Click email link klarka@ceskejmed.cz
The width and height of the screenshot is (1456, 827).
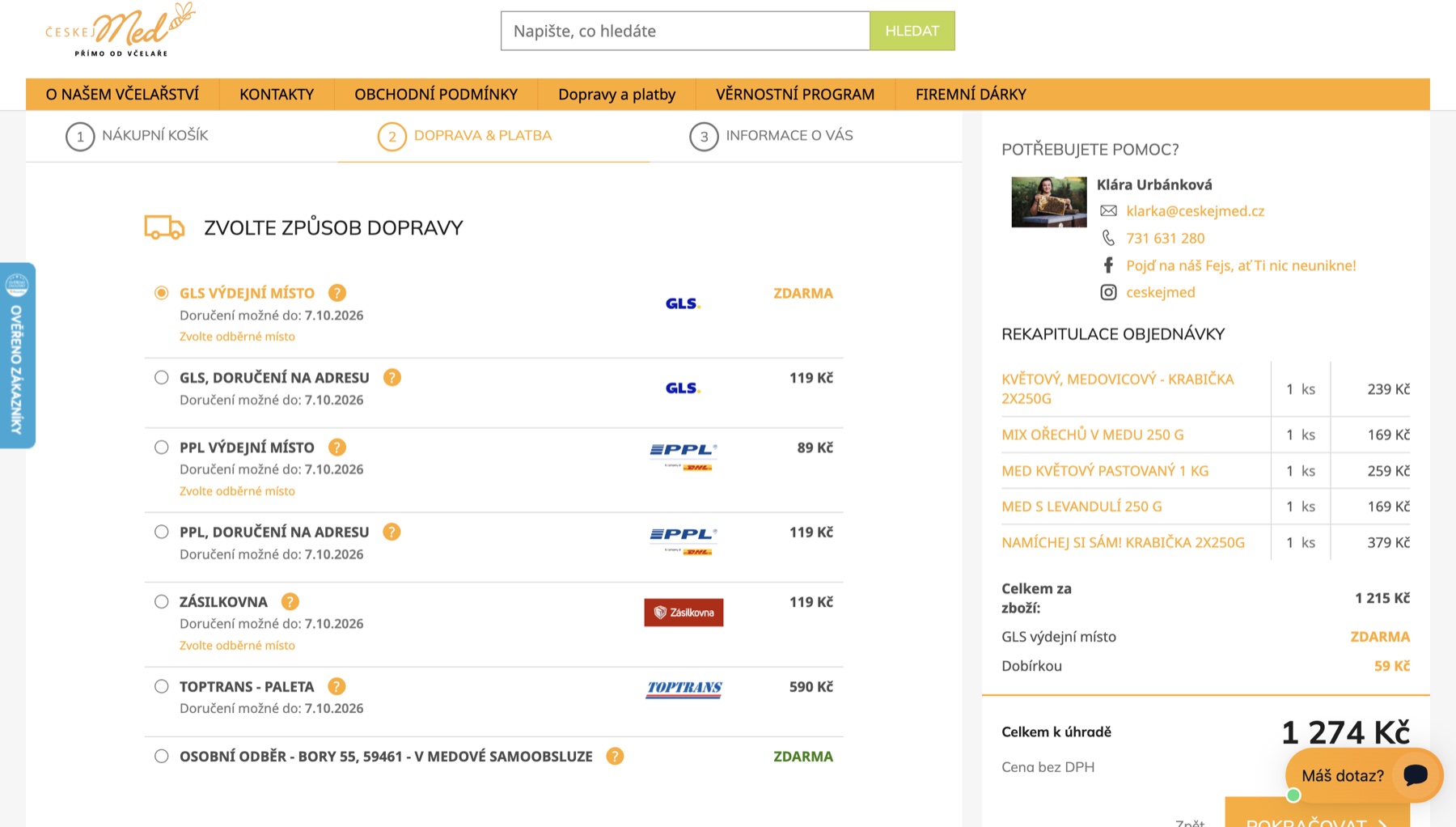[x=1195, y=211]
